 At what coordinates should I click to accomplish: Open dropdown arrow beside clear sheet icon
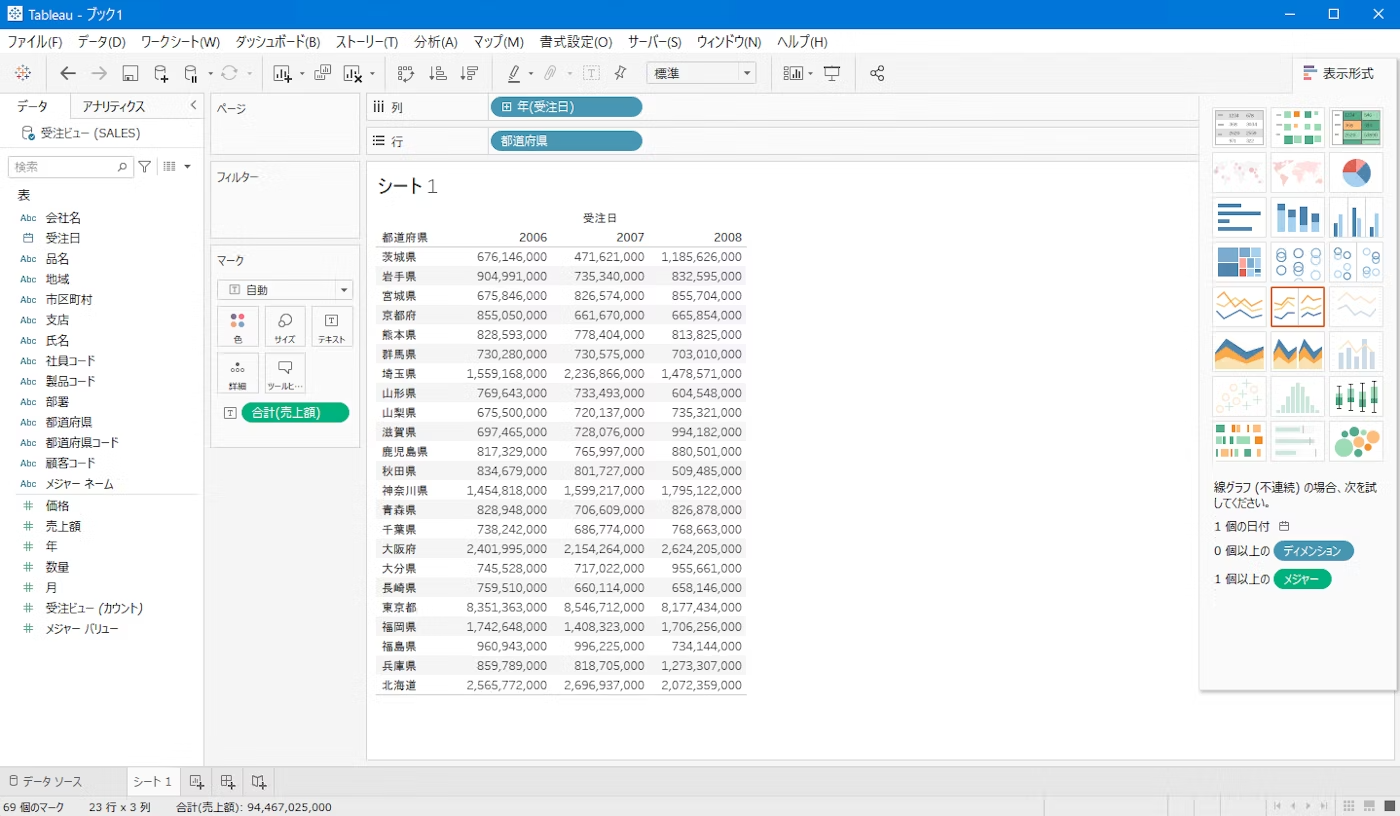[372, 73]
